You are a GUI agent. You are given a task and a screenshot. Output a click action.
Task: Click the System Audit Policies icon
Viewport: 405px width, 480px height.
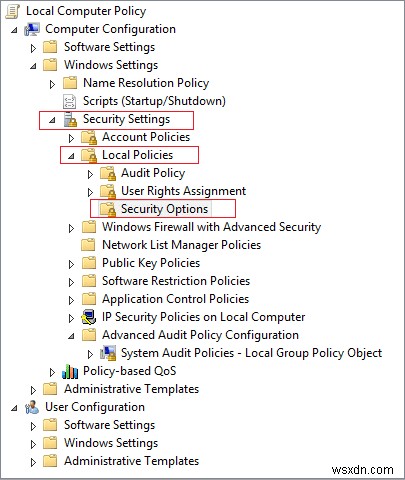coord(108,353)
